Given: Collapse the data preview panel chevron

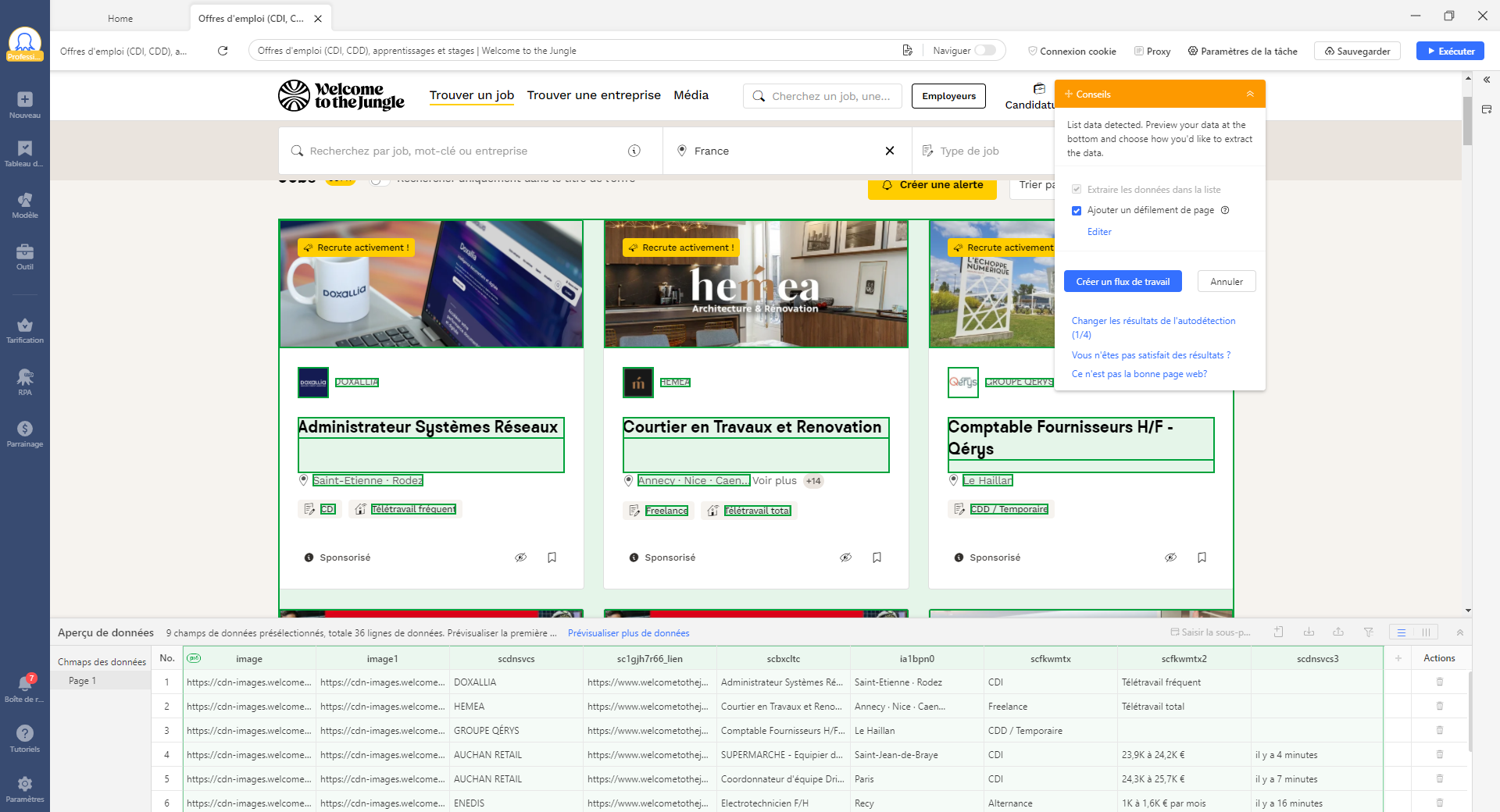Looking at the screenshot, I should [1459, 632].
